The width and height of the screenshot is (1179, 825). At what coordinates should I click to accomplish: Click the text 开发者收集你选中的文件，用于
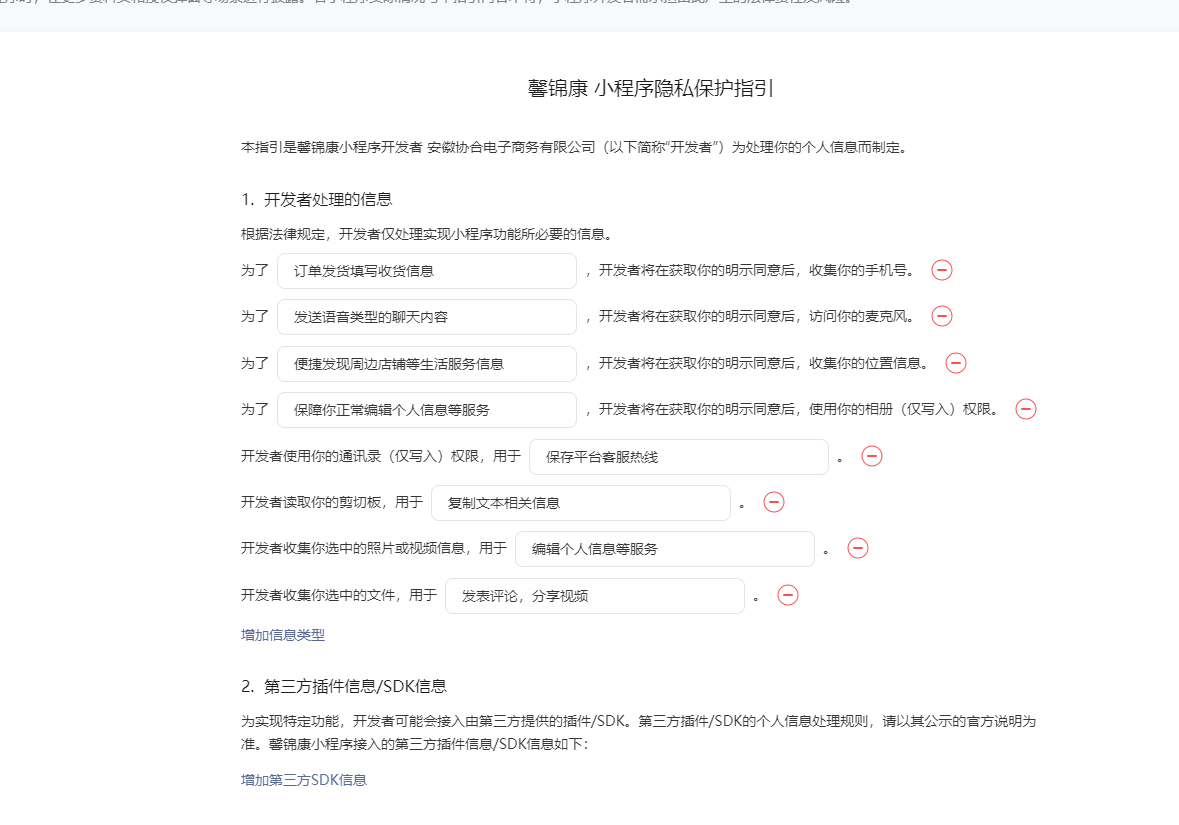[338, 595]
